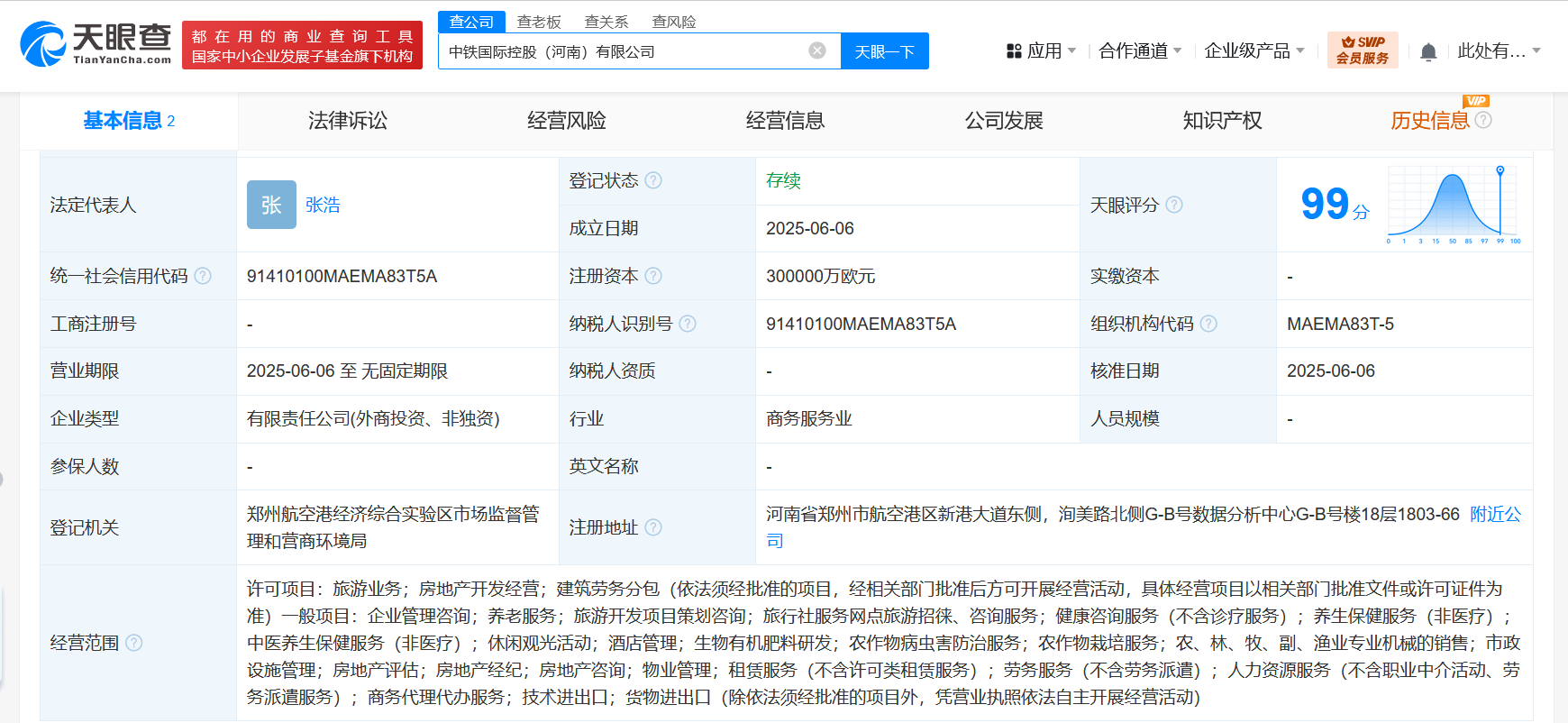Click help icon beside 组织机构代码

pyautogui.click(x=1208, y=324)
